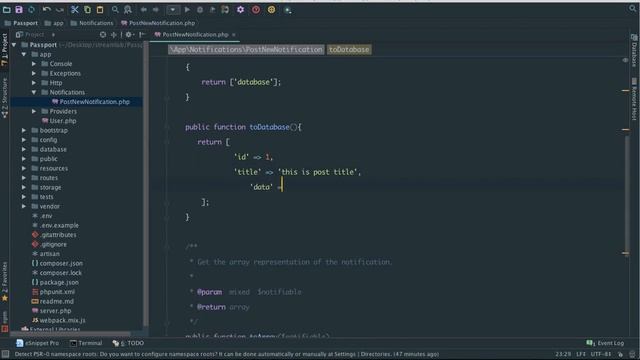Expand the Console folder
The image size is (640, 360).
click(x=34, y=64)
